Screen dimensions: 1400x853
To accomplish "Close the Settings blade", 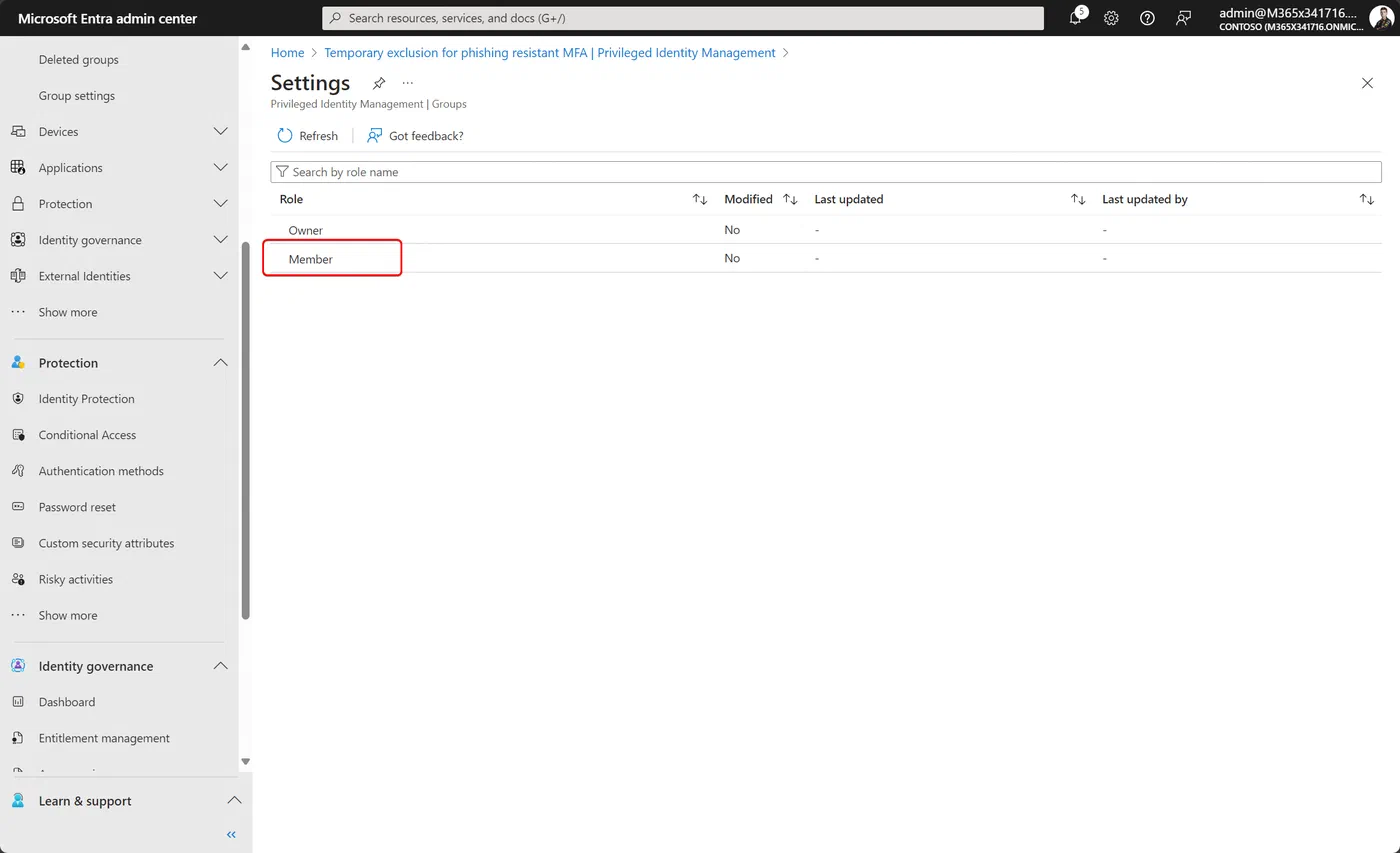I will [1367, 83].
